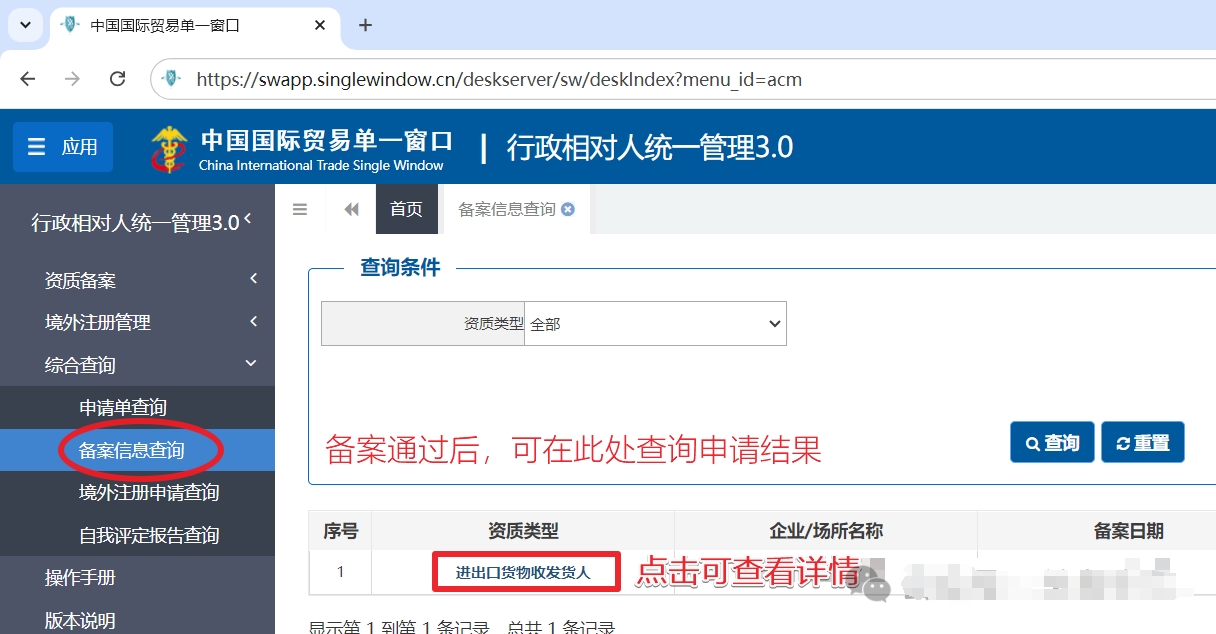The width and height of the screenshot is (1216, 634).
Task: Click the site info icon in address bar
Action: 172,79
